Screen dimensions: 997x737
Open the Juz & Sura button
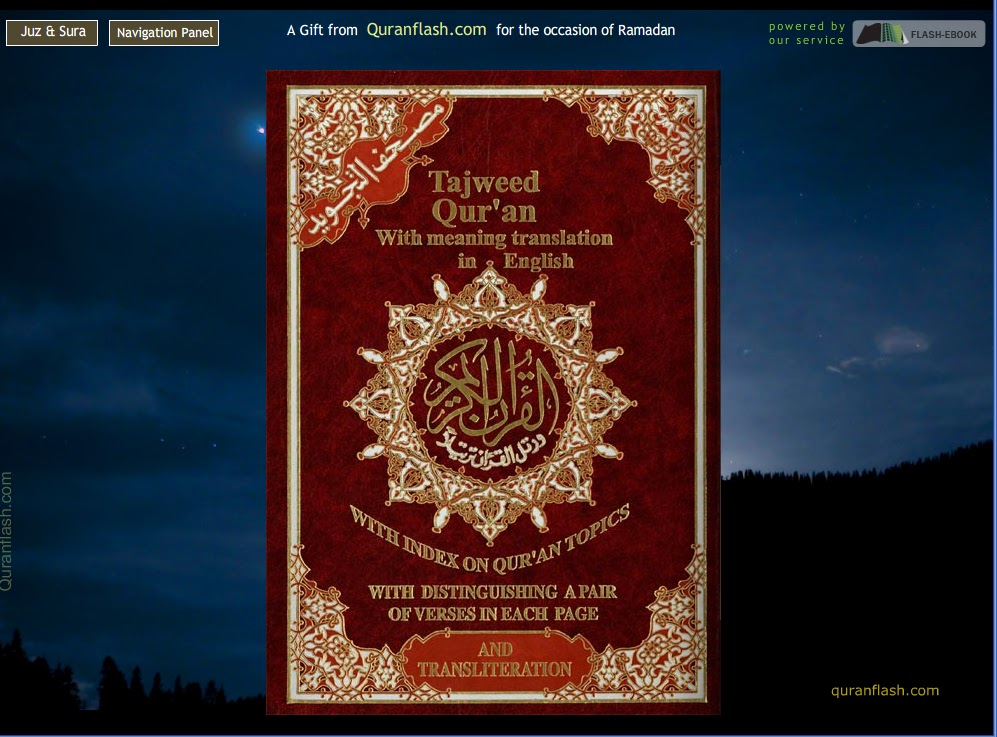click(x=52, y=32)
